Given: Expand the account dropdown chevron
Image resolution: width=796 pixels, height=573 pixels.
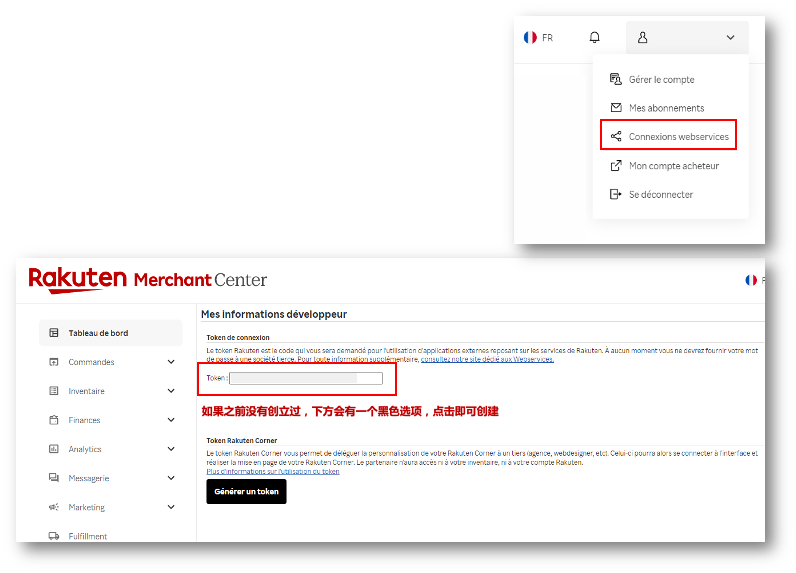Looking at the screenshot, I should point(731,38).
